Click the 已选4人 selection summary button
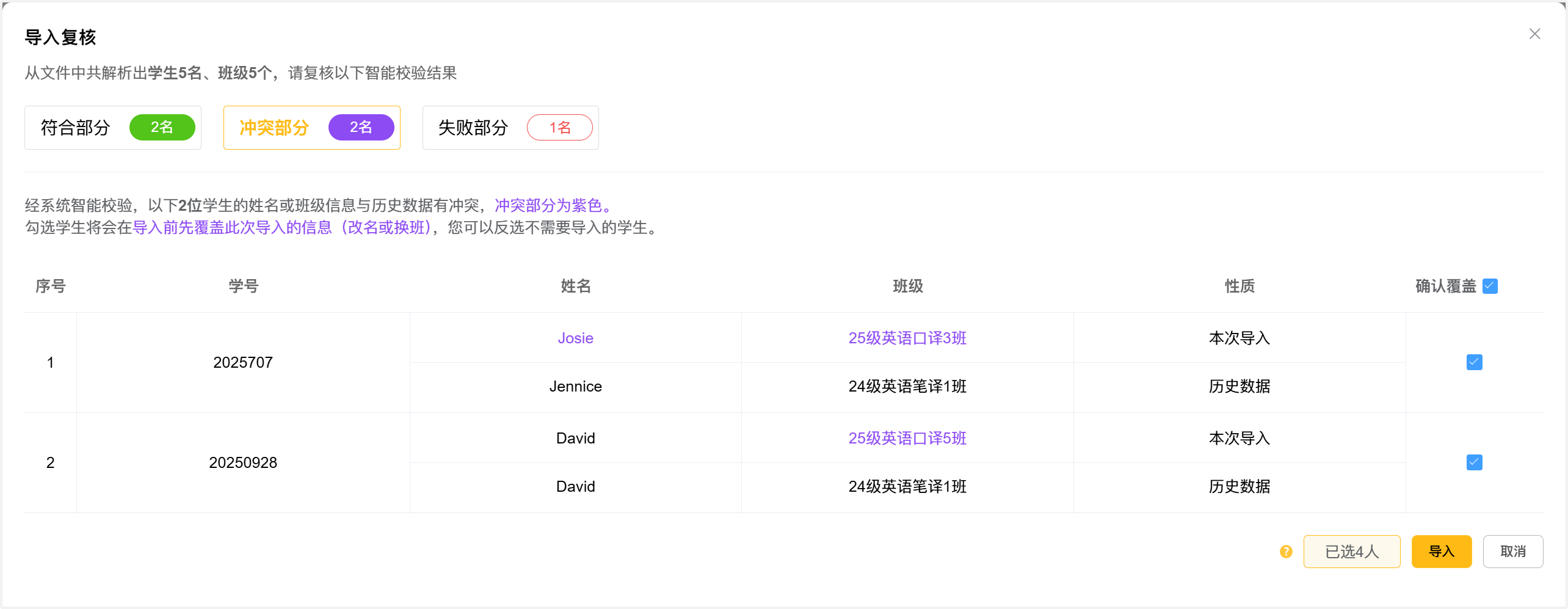 pyautogui.click(x=1351, y=552)
